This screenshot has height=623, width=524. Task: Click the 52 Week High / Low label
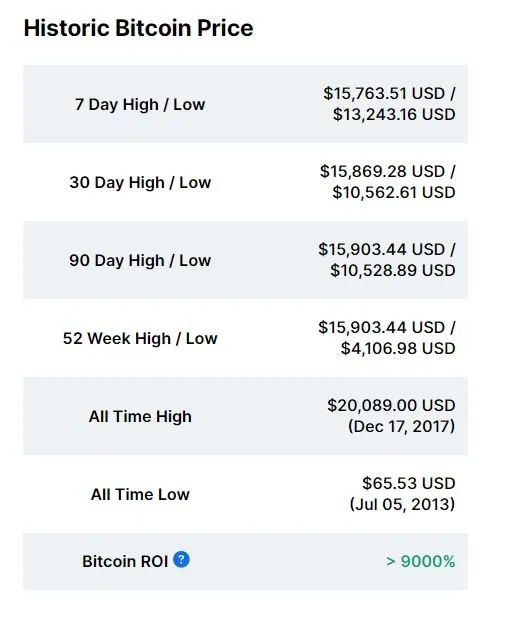click(140, 338)
